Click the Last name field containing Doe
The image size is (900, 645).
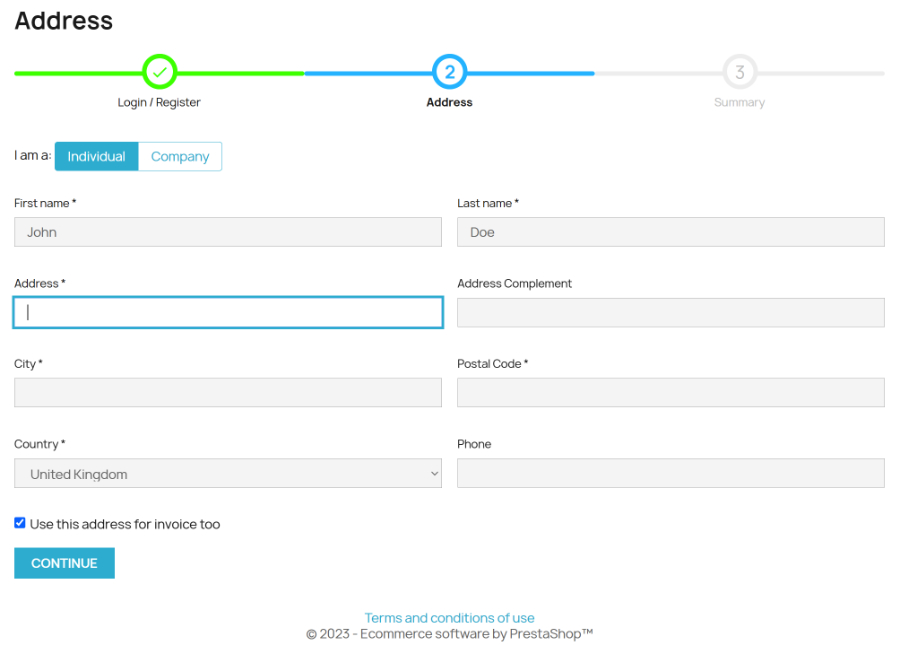(x=670, y=232)
